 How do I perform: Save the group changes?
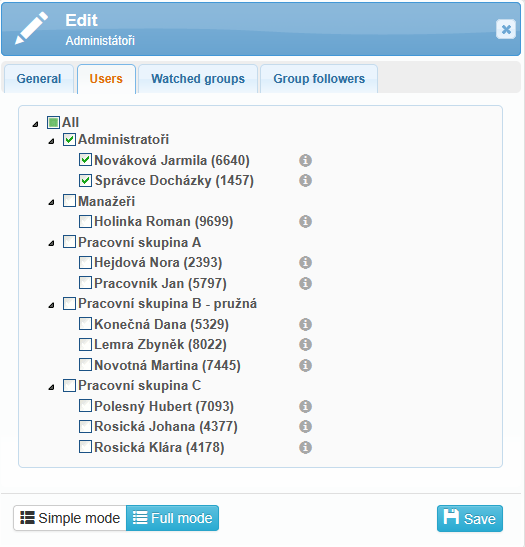coord(470,518)
